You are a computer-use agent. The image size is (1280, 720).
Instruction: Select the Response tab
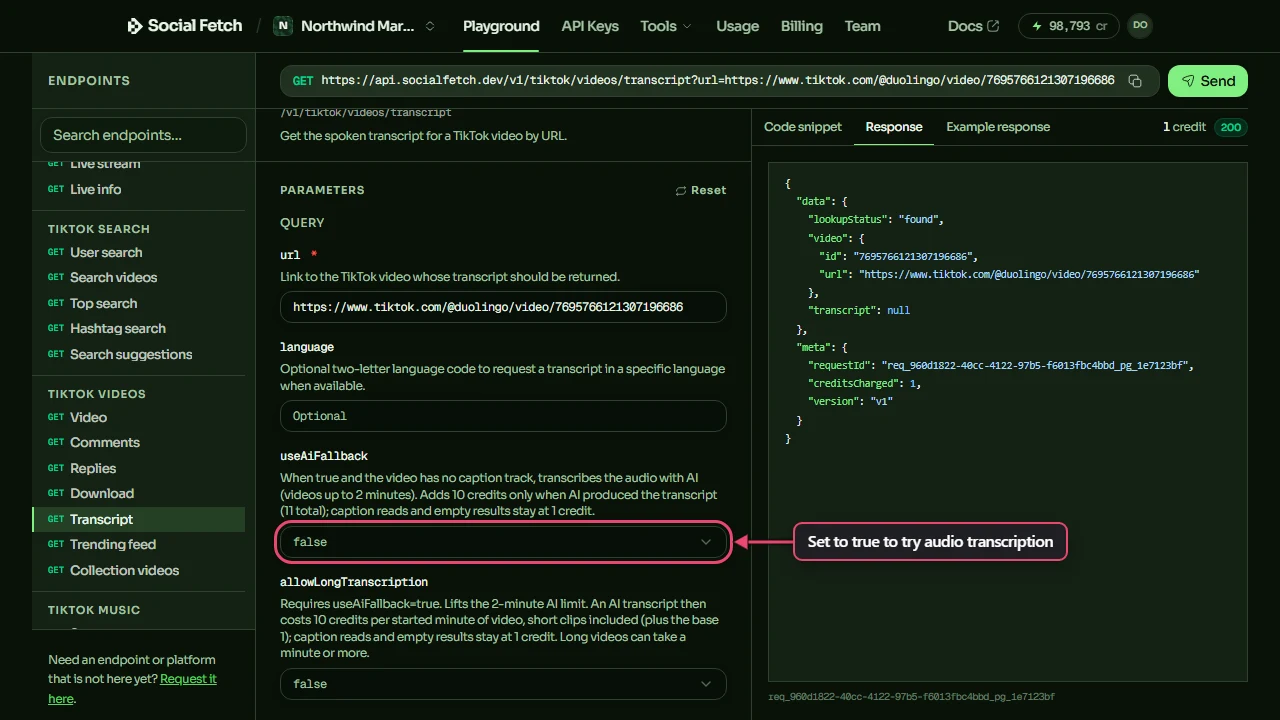[x=894, y=127]
